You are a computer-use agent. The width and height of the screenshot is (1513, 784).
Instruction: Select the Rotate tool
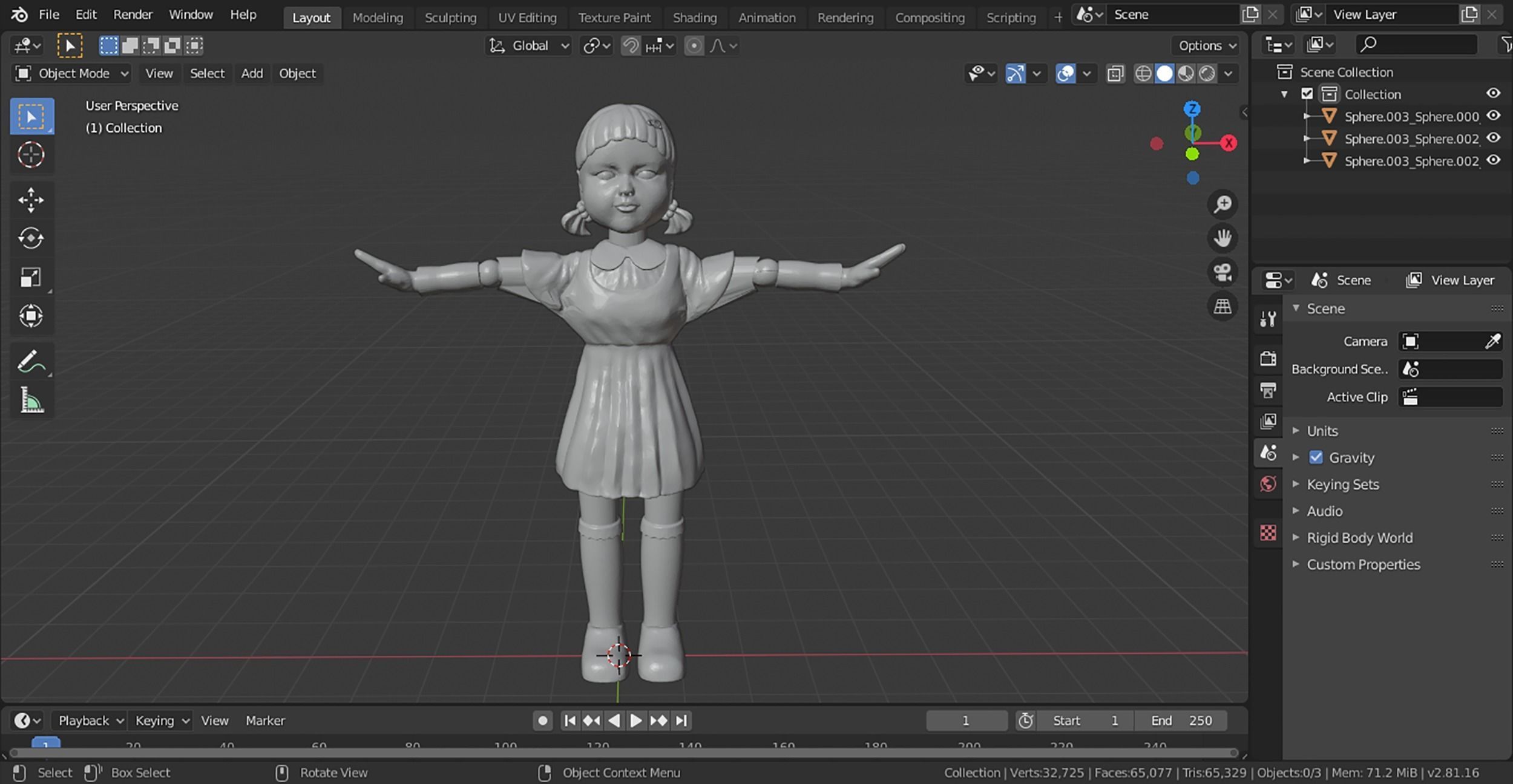click(31, 238)
